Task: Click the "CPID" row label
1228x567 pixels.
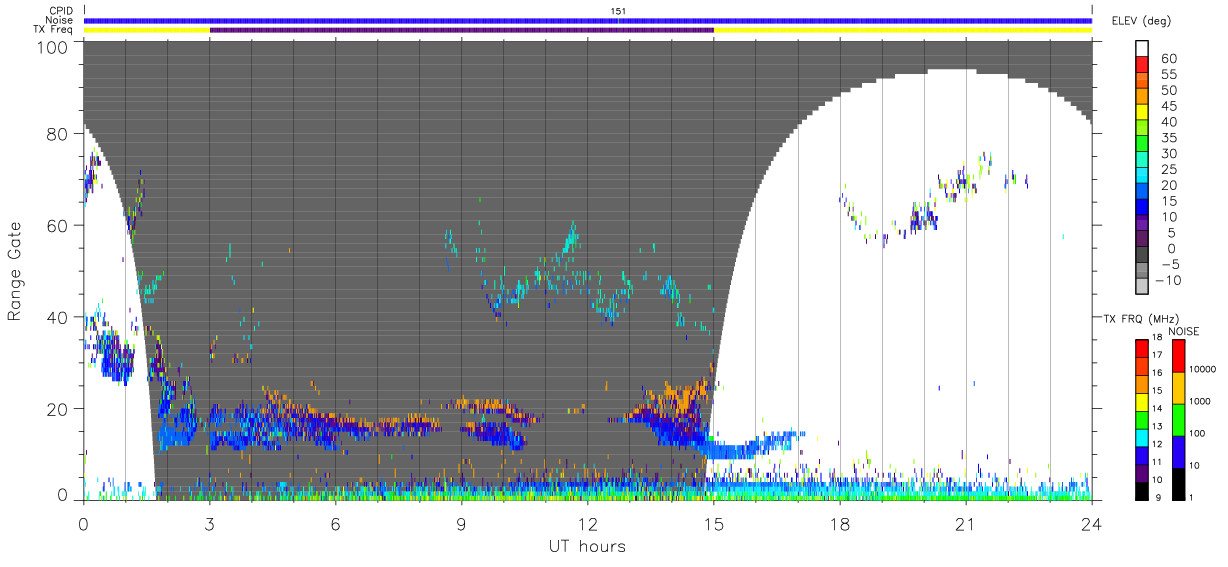Action: [61, 11]
